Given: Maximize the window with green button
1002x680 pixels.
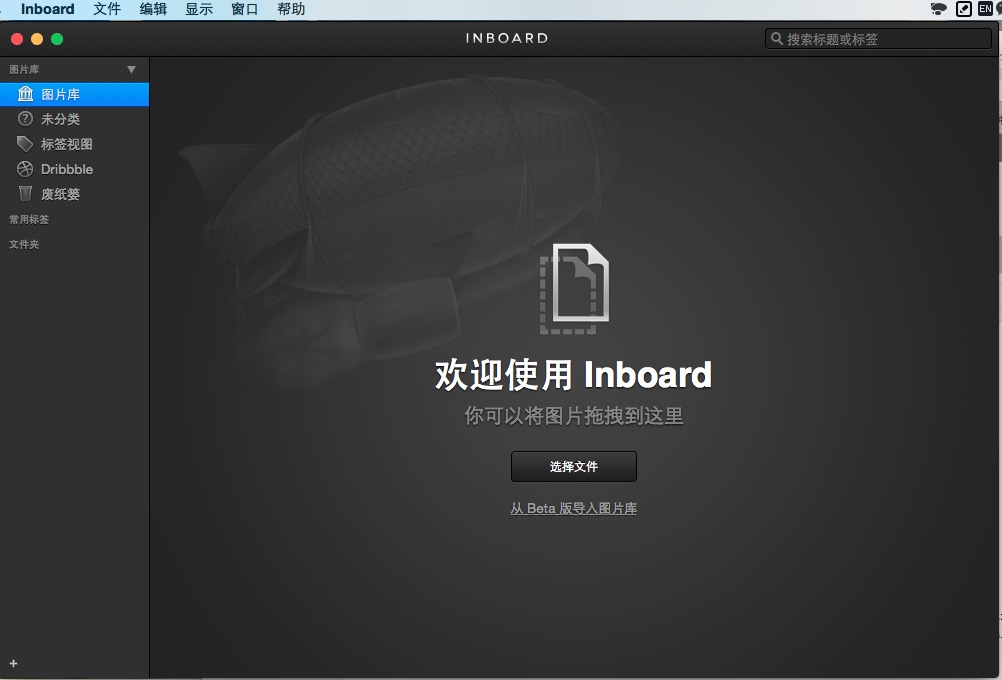Looking at the screenshot, I should tap(57, 39).
